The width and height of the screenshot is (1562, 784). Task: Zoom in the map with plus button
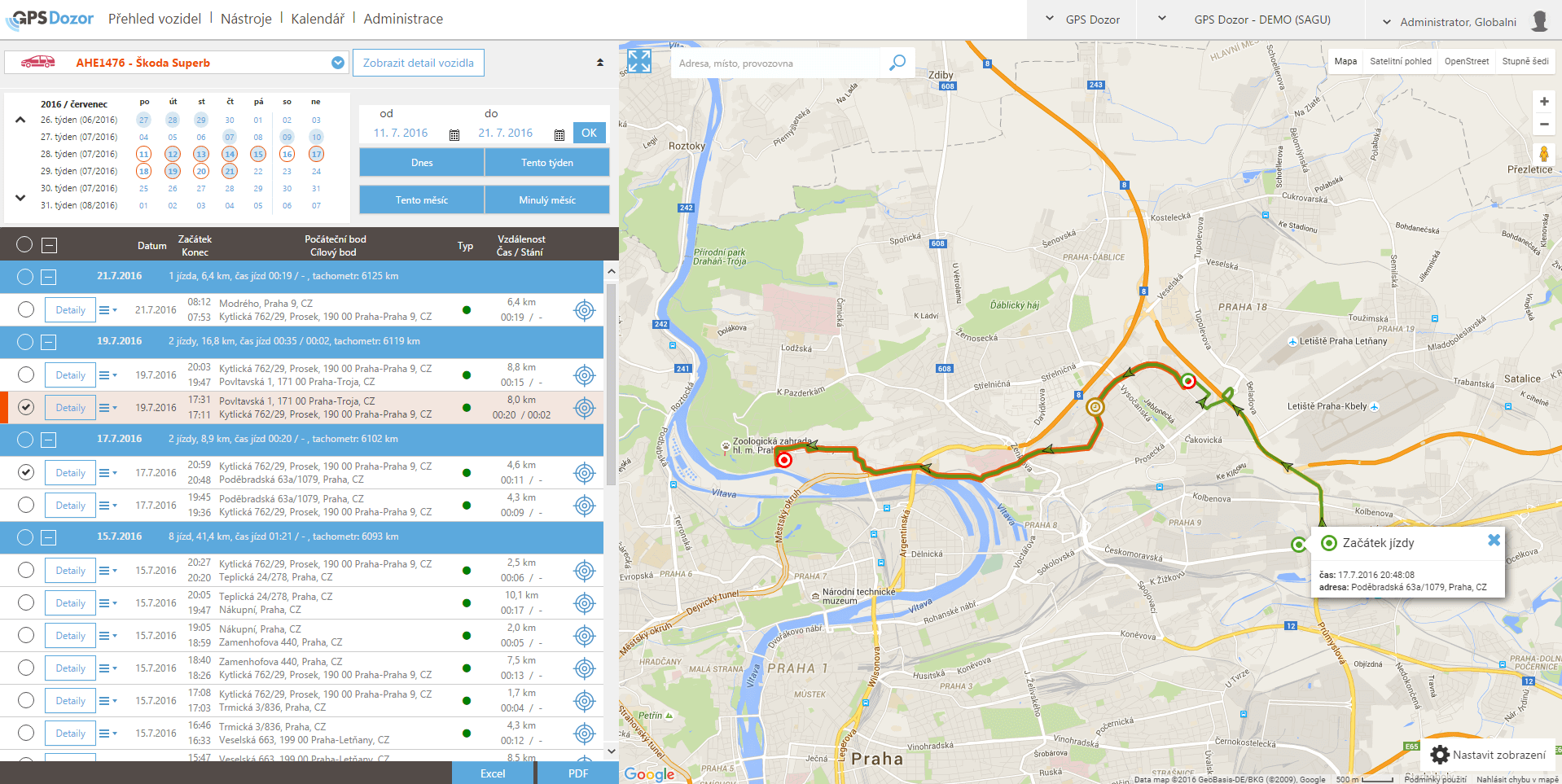click(1543, 102)
